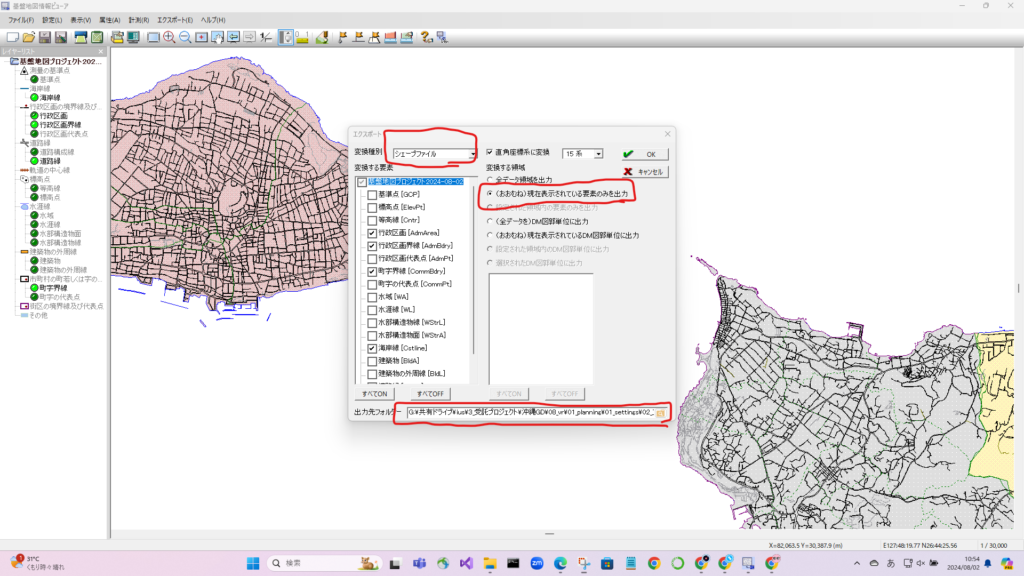Viewport: 1024px width, 576px height.
Task: Click the zoom in magnifier icon
Action: 169,37
